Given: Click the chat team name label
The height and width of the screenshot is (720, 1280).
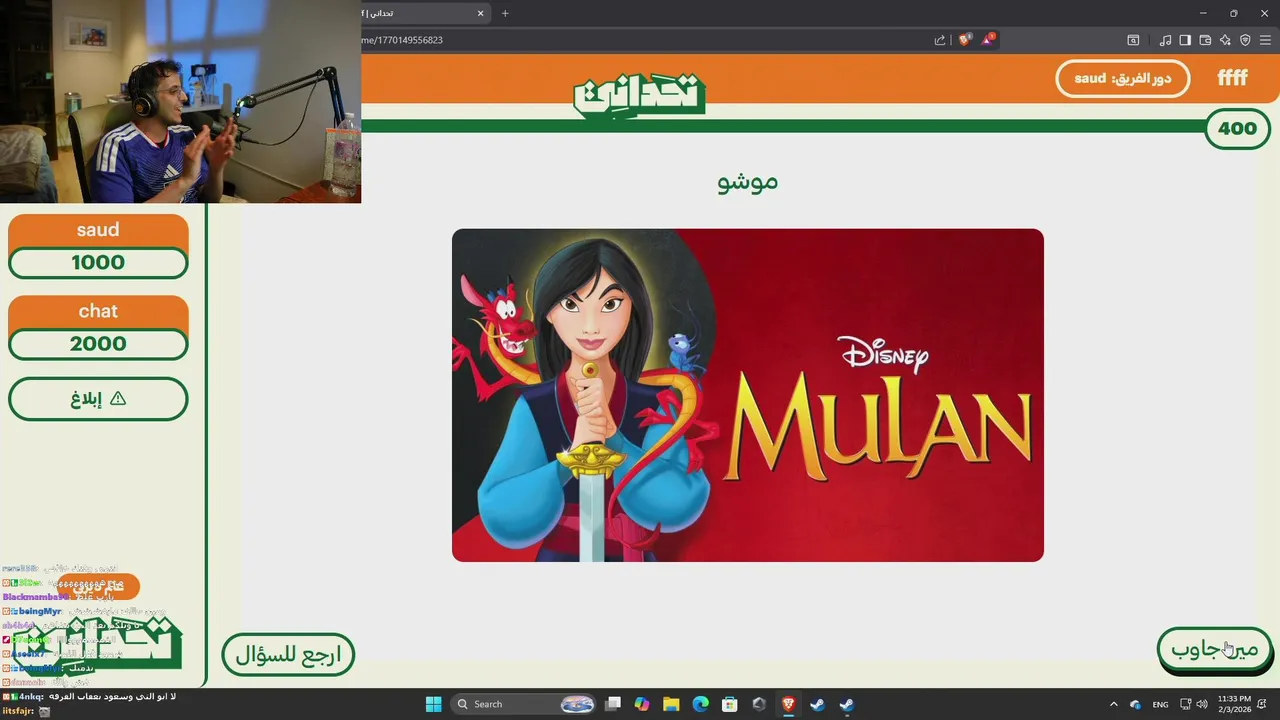Looking at the screenshot, I should pos(98,311).
